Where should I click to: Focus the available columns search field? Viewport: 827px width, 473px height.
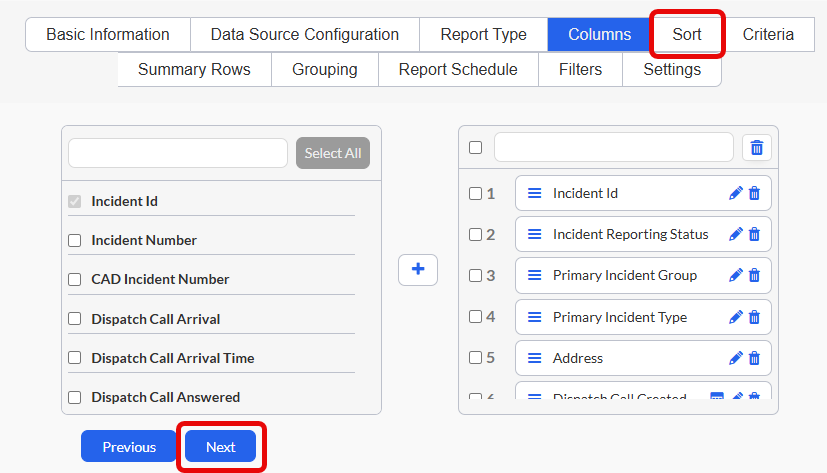click(x=178, y=153)
